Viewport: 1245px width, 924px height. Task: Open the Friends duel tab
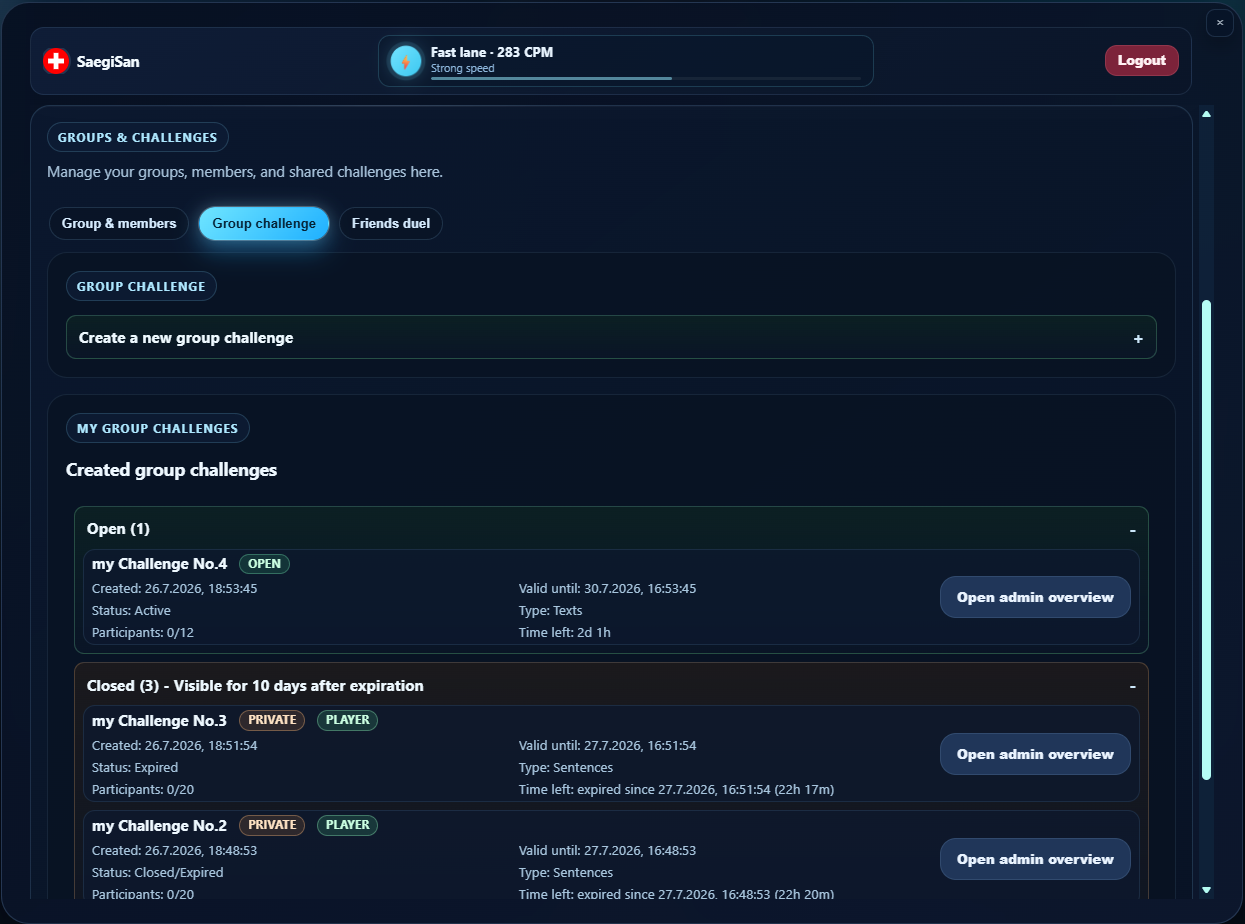pos(391,223)
